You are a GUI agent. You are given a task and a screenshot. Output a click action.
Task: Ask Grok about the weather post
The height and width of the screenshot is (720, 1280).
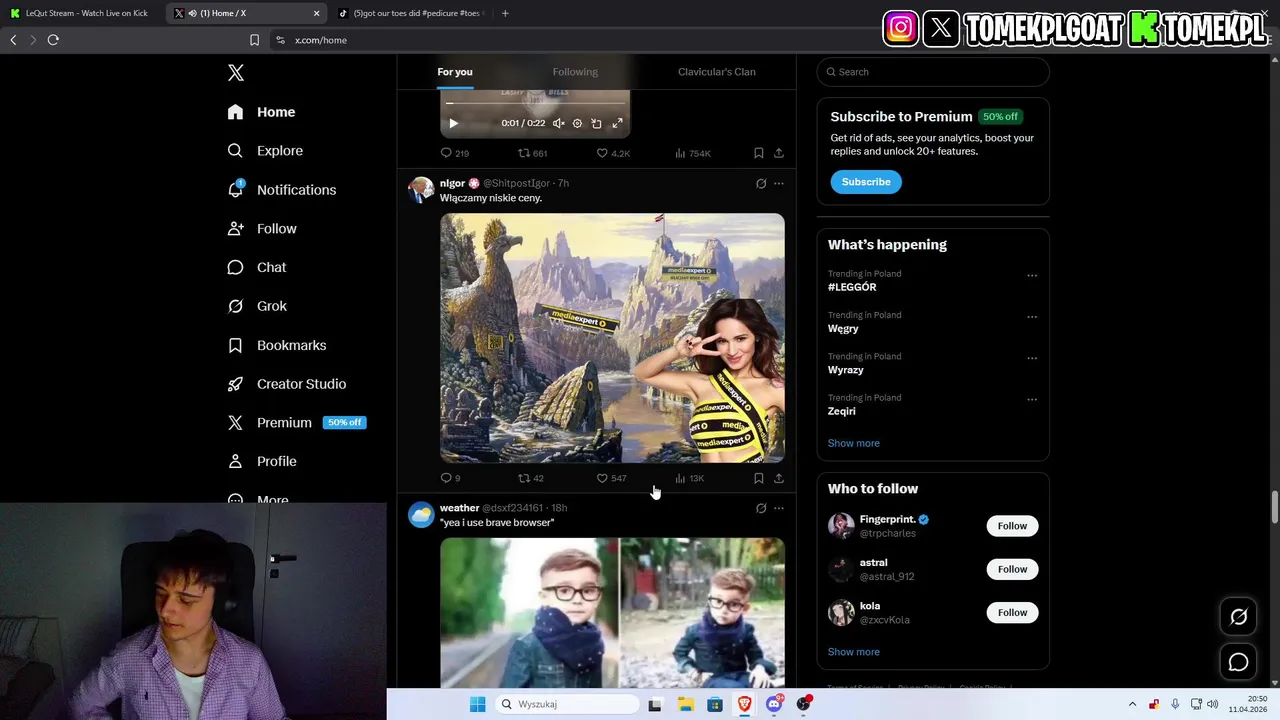pyautogui.click(x=761, y=508)
